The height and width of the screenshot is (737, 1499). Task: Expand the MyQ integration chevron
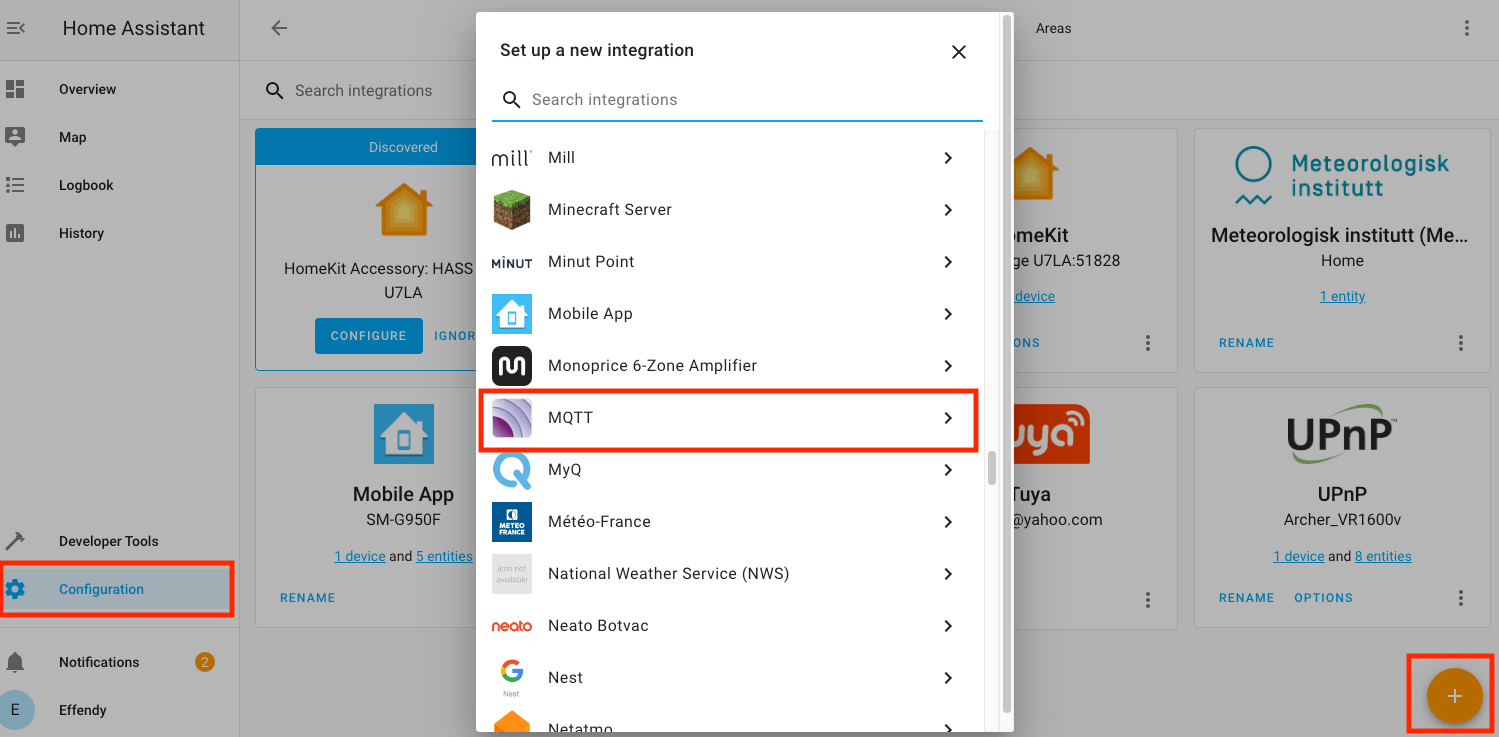click(x=948, y=470)
